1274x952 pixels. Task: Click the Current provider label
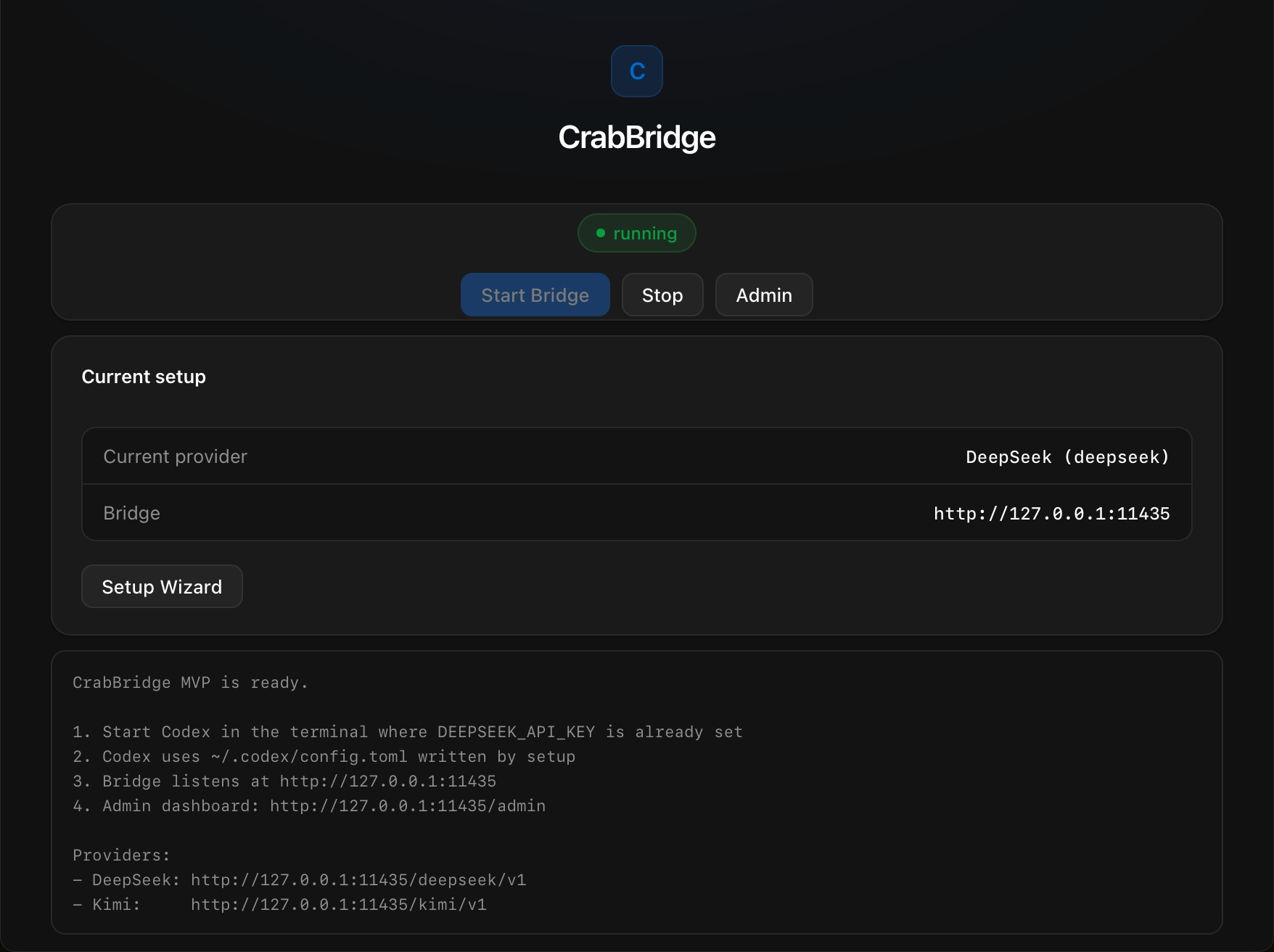[176, 456]
